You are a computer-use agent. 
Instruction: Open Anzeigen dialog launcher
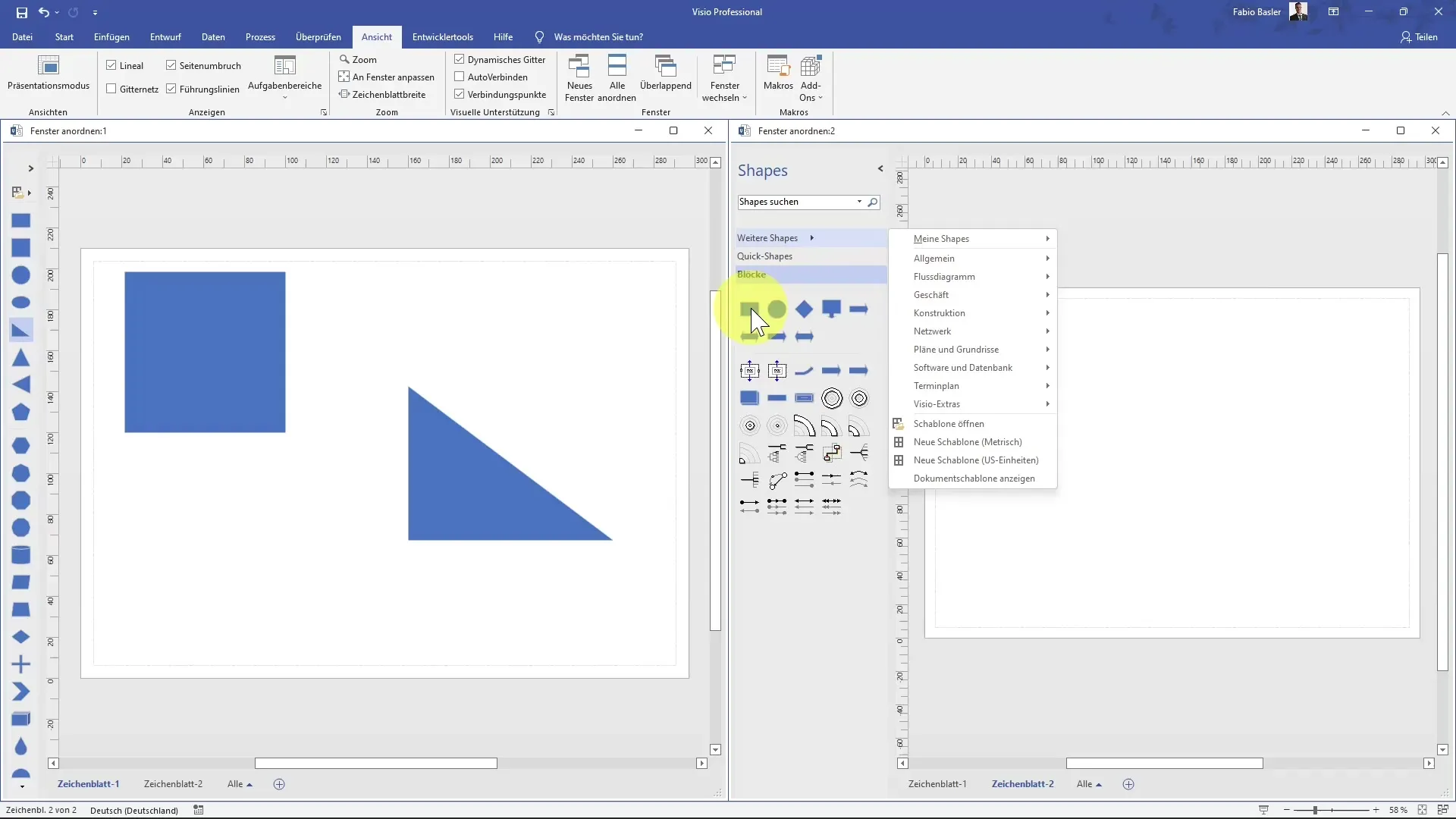324,112
